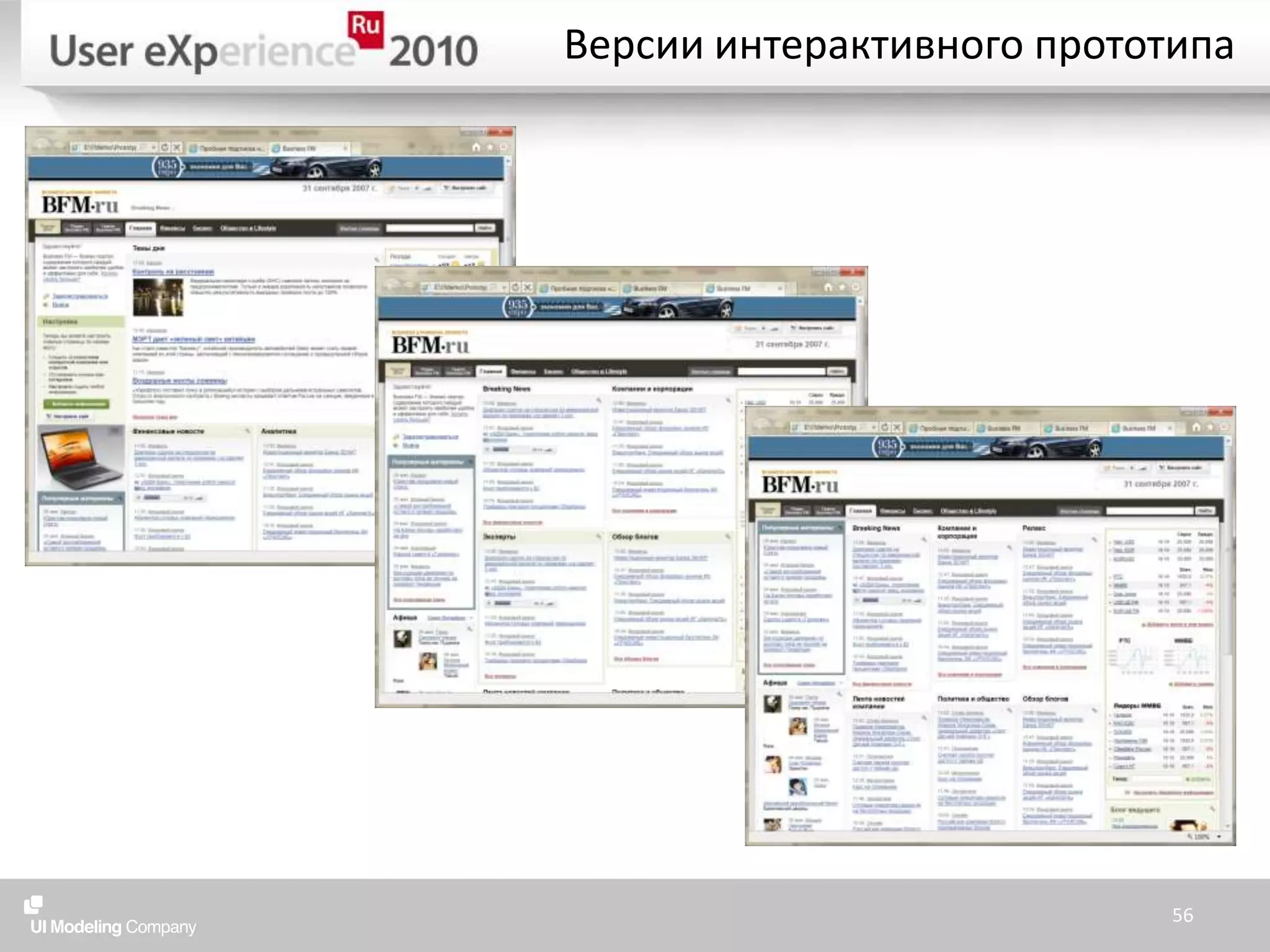Click the Тикер input field in the front window
Viewport: 1270px width, 952px height.
pyautogui.click(x=1156, y=779)
